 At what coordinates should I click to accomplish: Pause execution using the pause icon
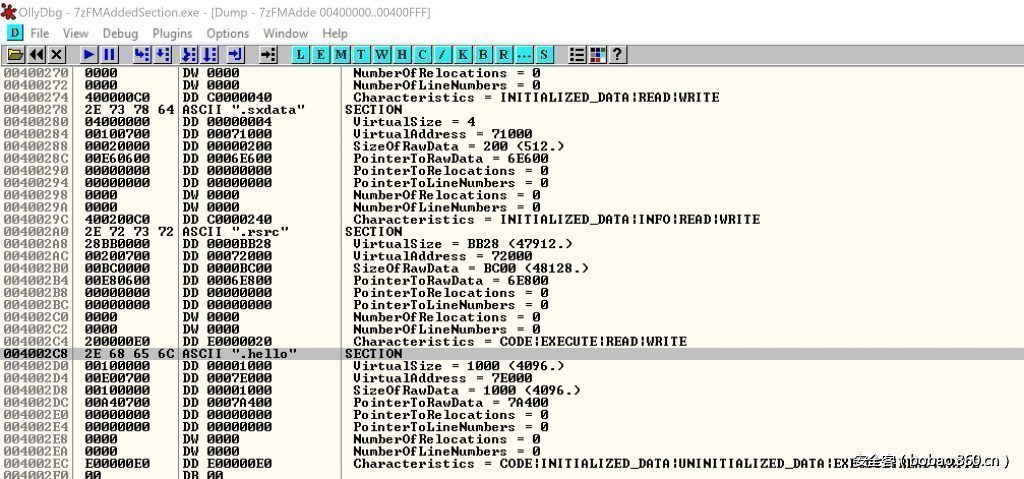pos(109,54)
